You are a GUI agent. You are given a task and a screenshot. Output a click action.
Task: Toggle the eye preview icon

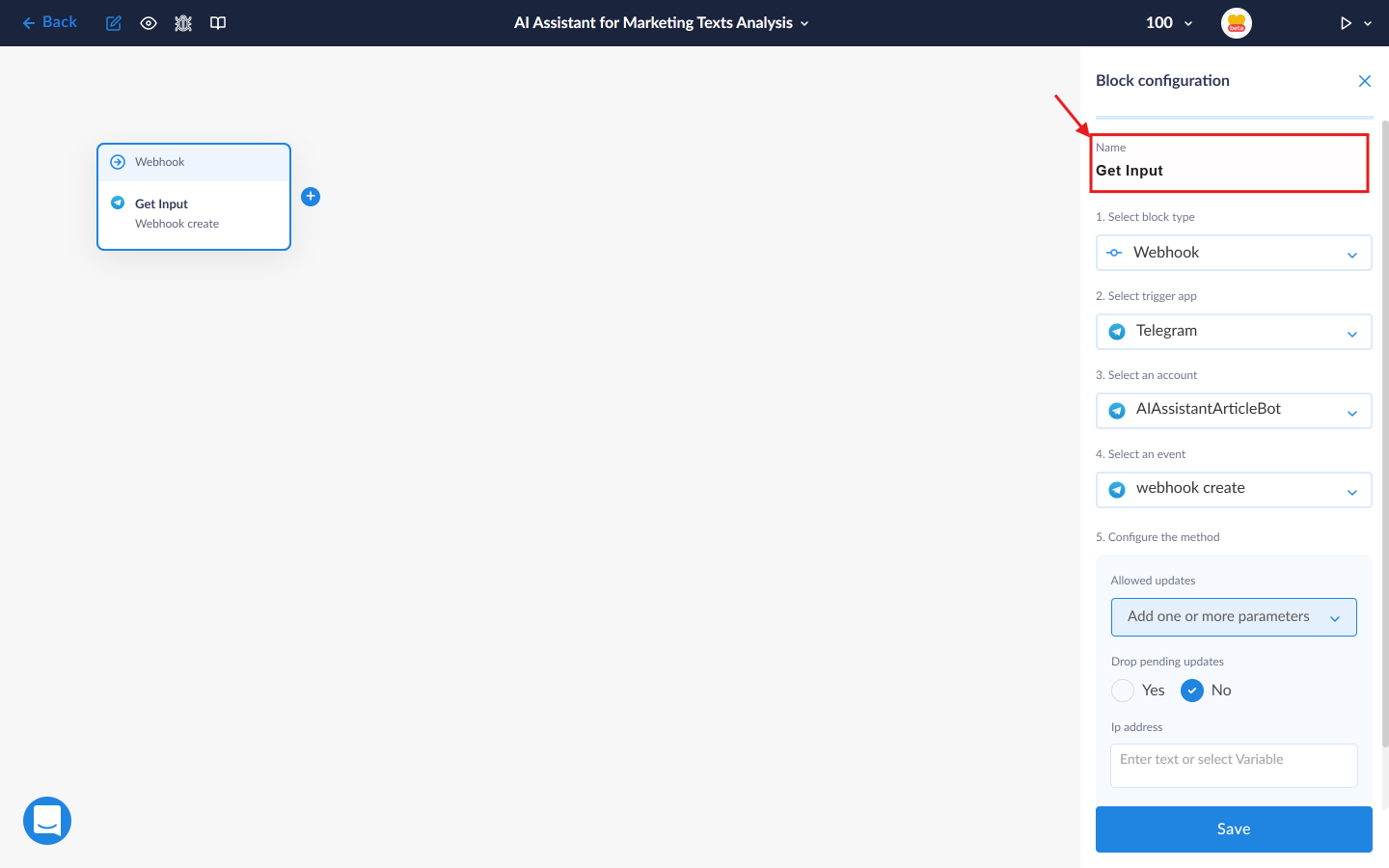click(149, 23)
